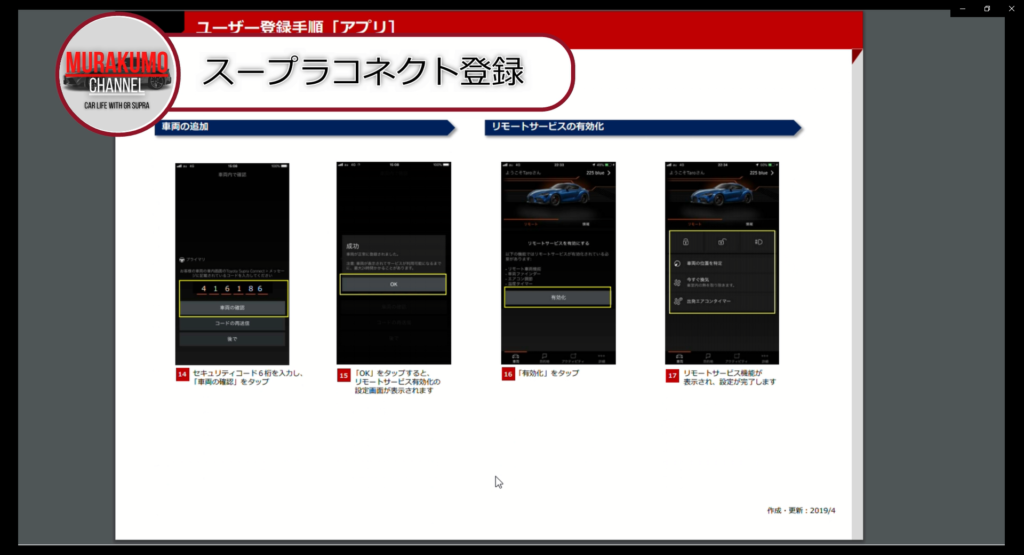
Task: Tap OK in the 成功 dialog
Action: click(x=393, y=284)
